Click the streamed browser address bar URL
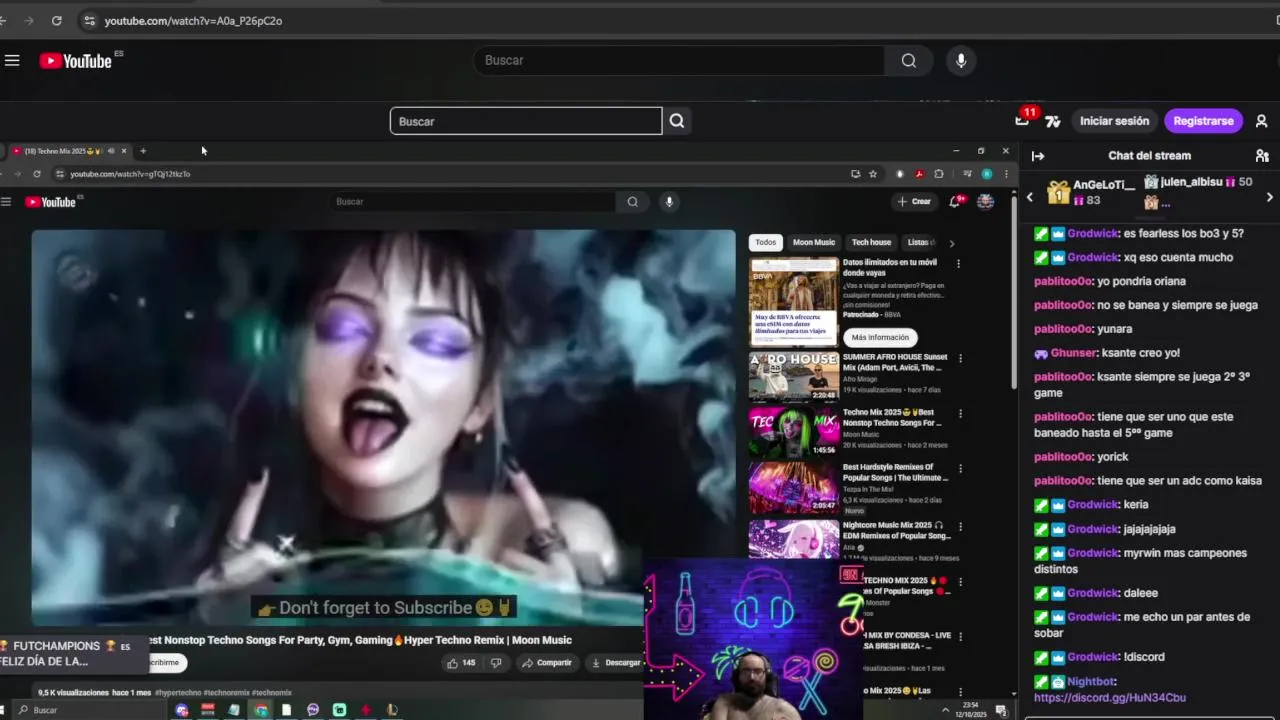1280x720 pixels. 130,174
